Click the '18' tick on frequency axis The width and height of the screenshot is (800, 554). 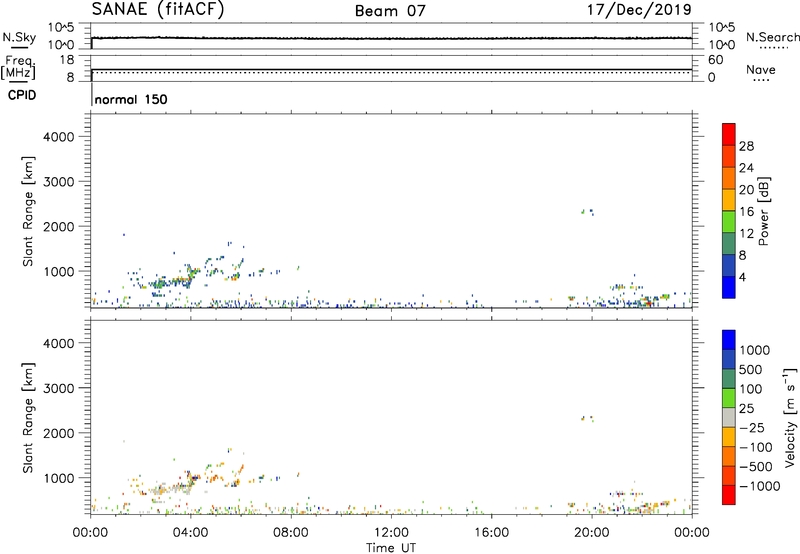click(x=66, y=60)
